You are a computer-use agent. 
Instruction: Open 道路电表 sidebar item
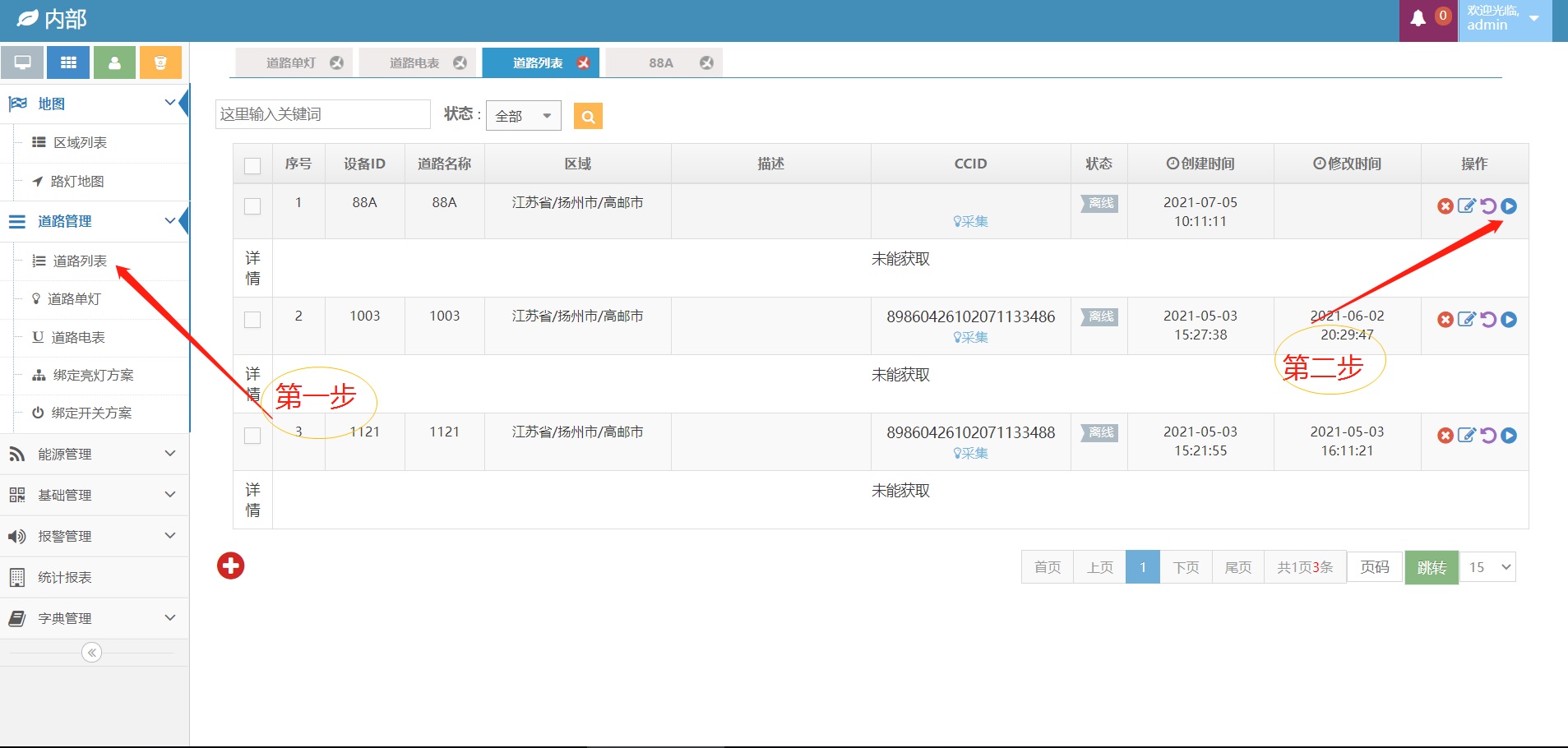coord(77,337)
